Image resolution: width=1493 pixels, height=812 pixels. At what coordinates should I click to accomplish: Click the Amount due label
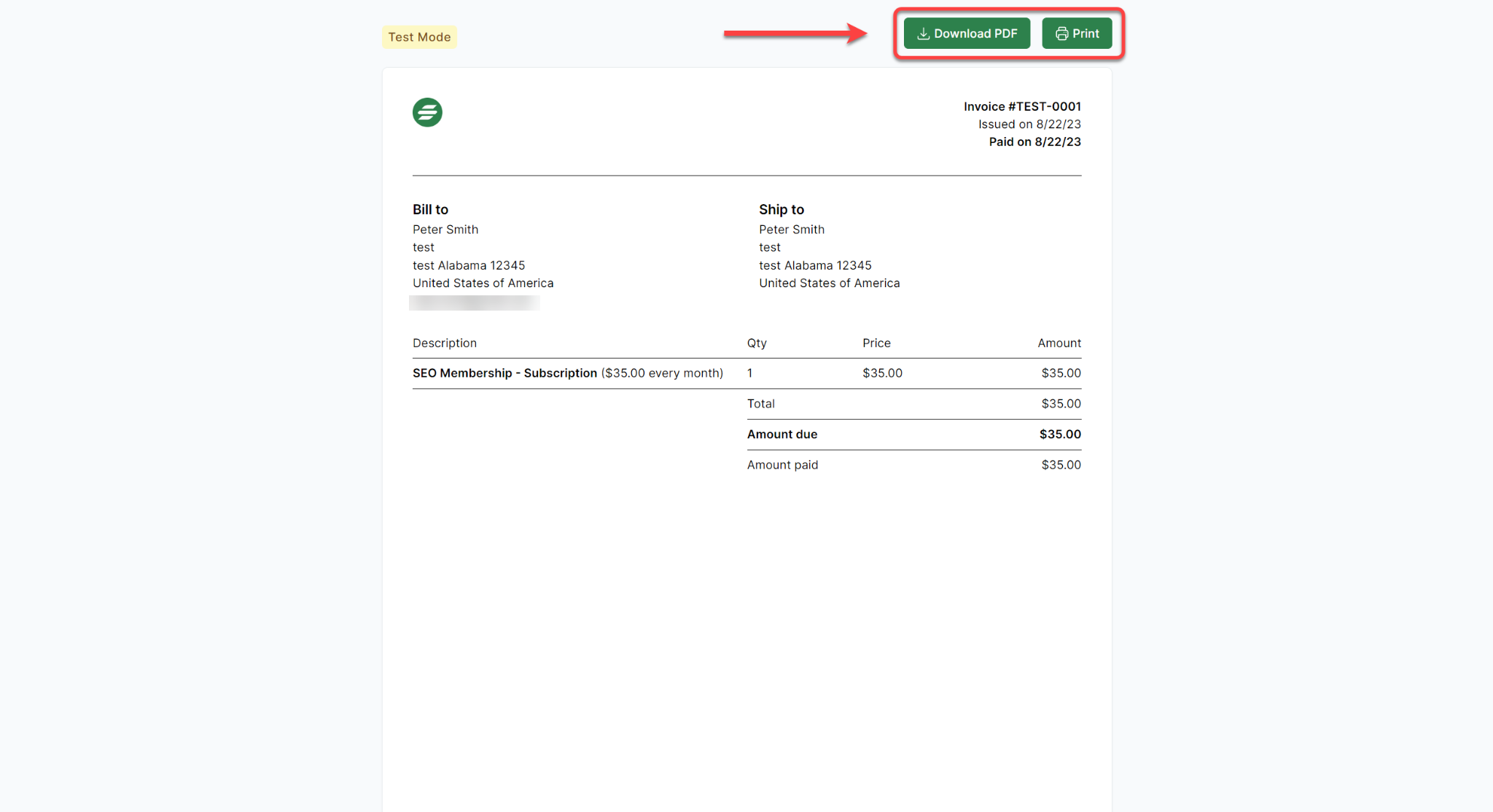coord(782,434)
